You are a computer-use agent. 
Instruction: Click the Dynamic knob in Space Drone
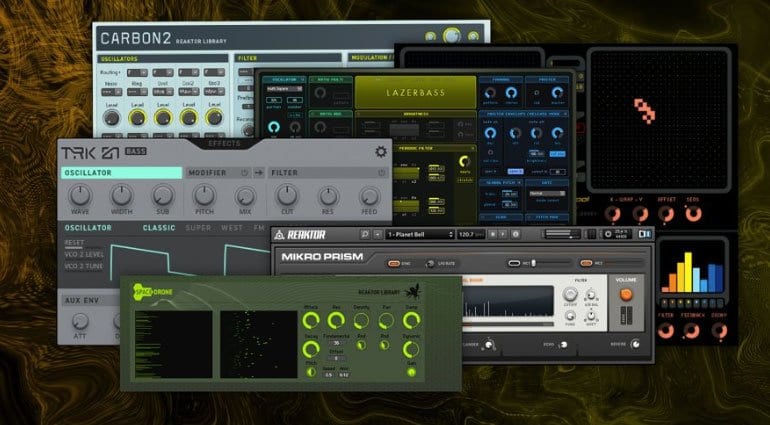click(411, 349)
